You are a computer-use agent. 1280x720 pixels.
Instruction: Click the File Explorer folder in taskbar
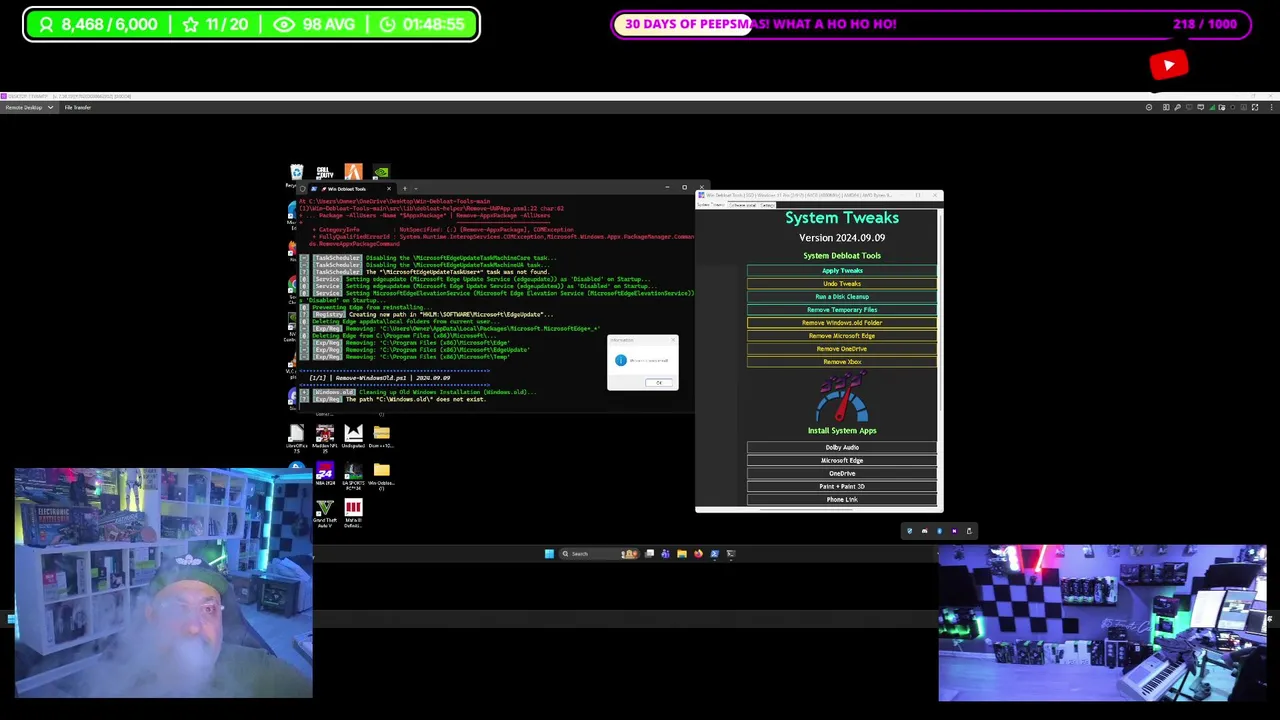(682, 554)
